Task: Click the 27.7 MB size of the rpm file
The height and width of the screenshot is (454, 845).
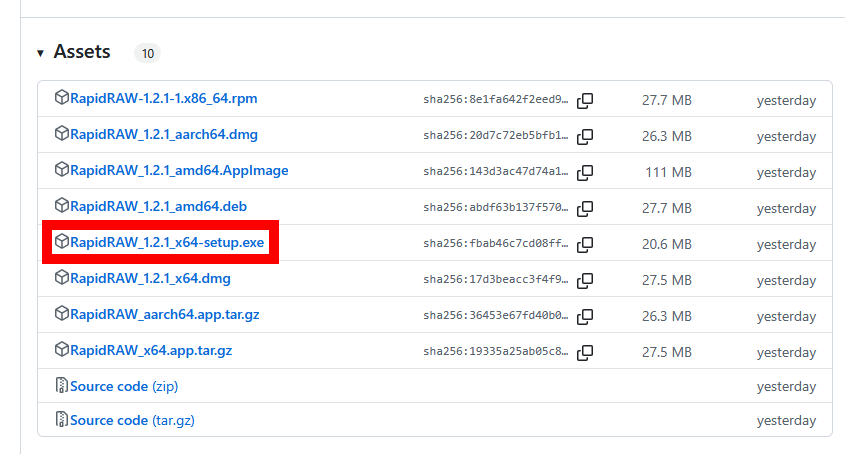Action: point(667,101)
